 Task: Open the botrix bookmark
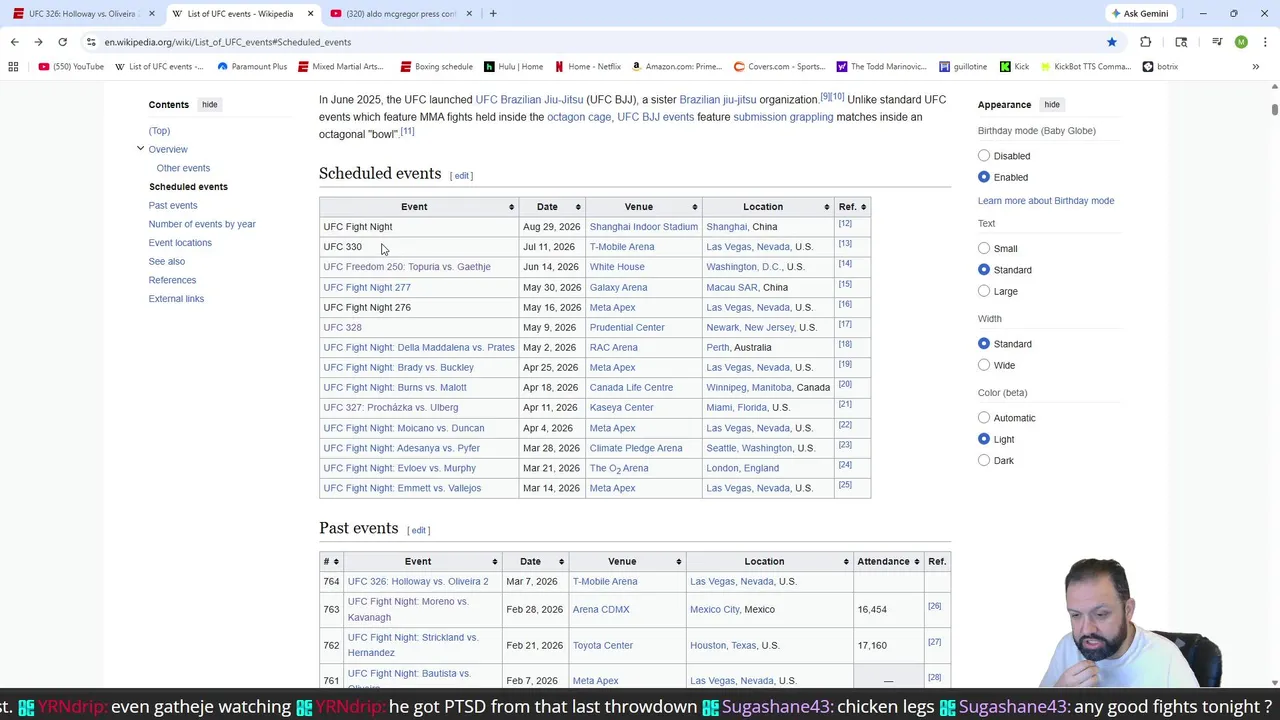pos(1160,67)
